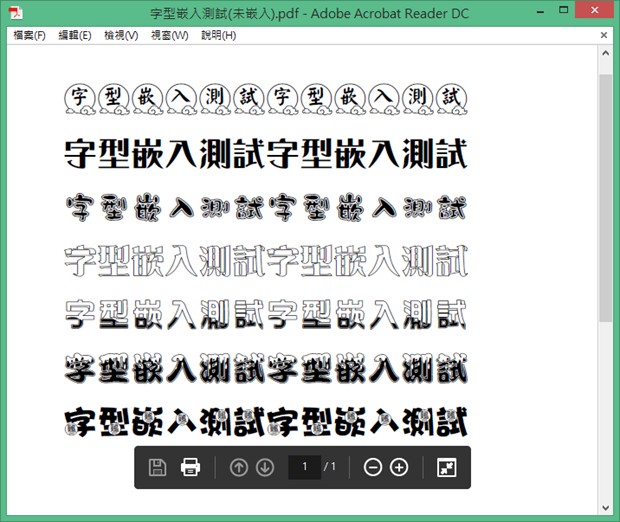Open the 編輯(E) menu
This screenshot has width=620, height=522.
pos(75,36)
